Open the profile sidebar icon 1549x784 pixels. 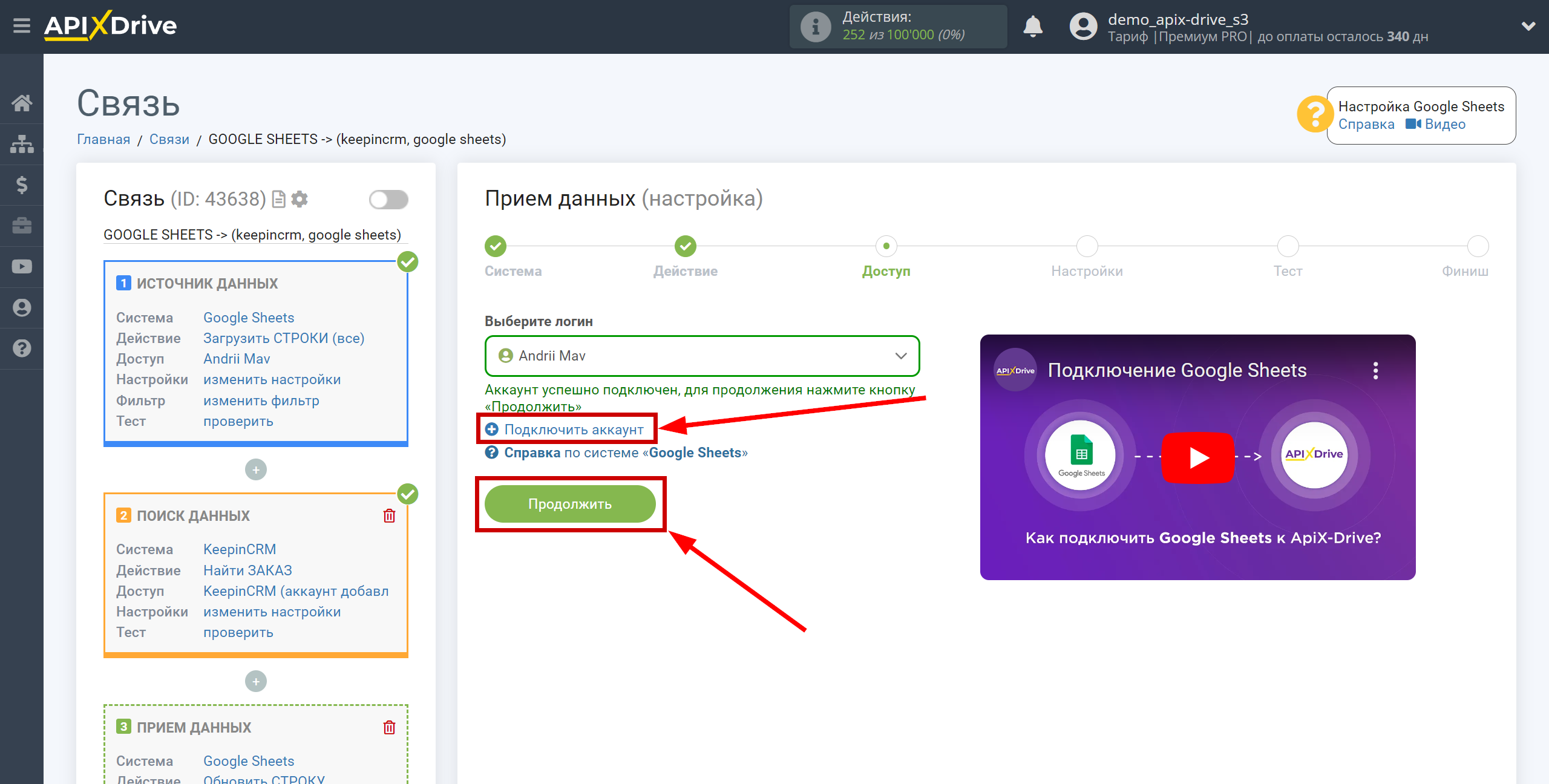point(22,307)
